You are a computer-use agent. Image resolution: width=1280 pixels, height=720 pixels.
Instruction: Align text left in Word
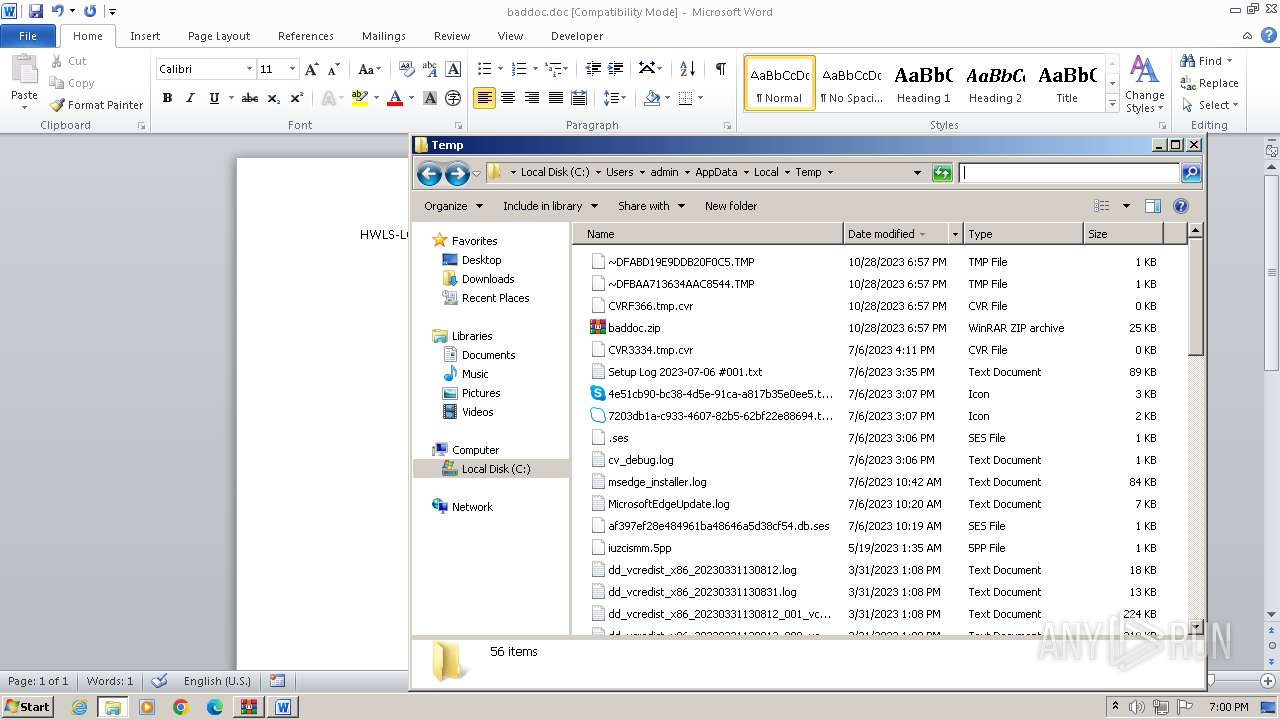tap(485, 98)
